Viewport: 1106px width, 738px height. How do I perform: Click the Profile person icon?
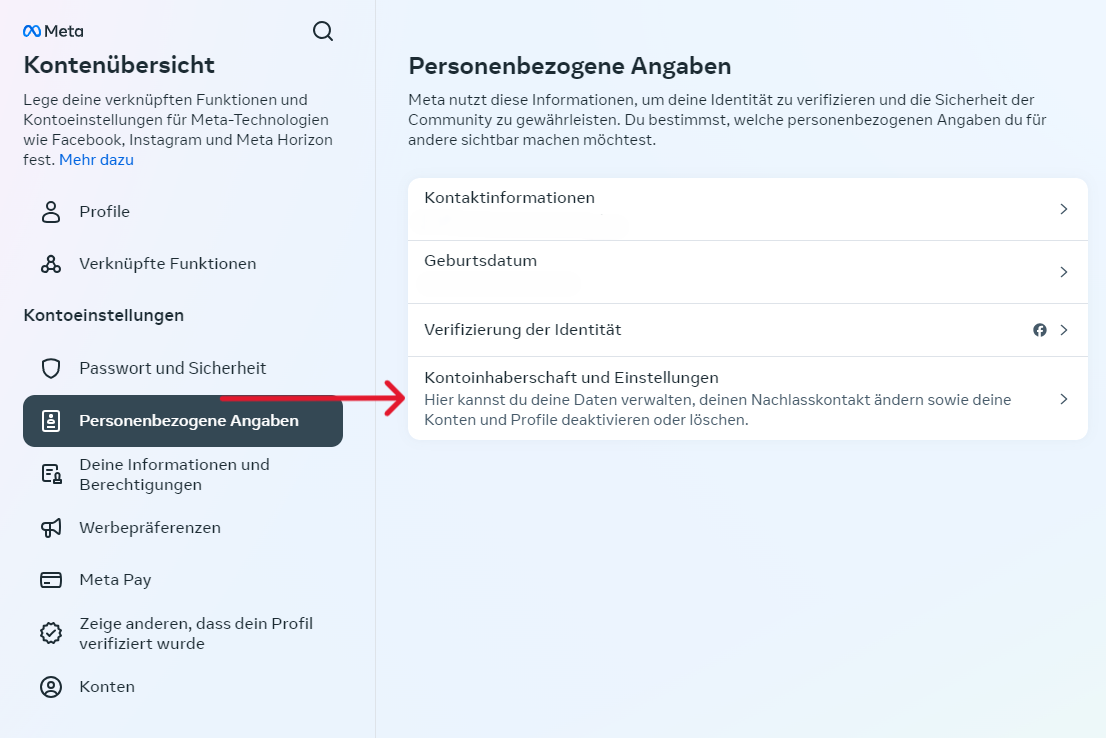[x=51, y=212]
